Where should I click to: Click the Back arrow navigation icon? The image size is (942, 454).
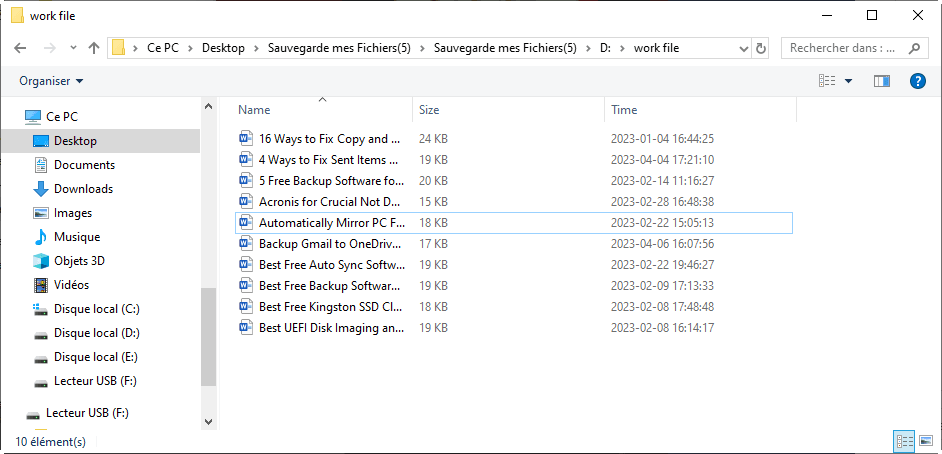point(20,48)
